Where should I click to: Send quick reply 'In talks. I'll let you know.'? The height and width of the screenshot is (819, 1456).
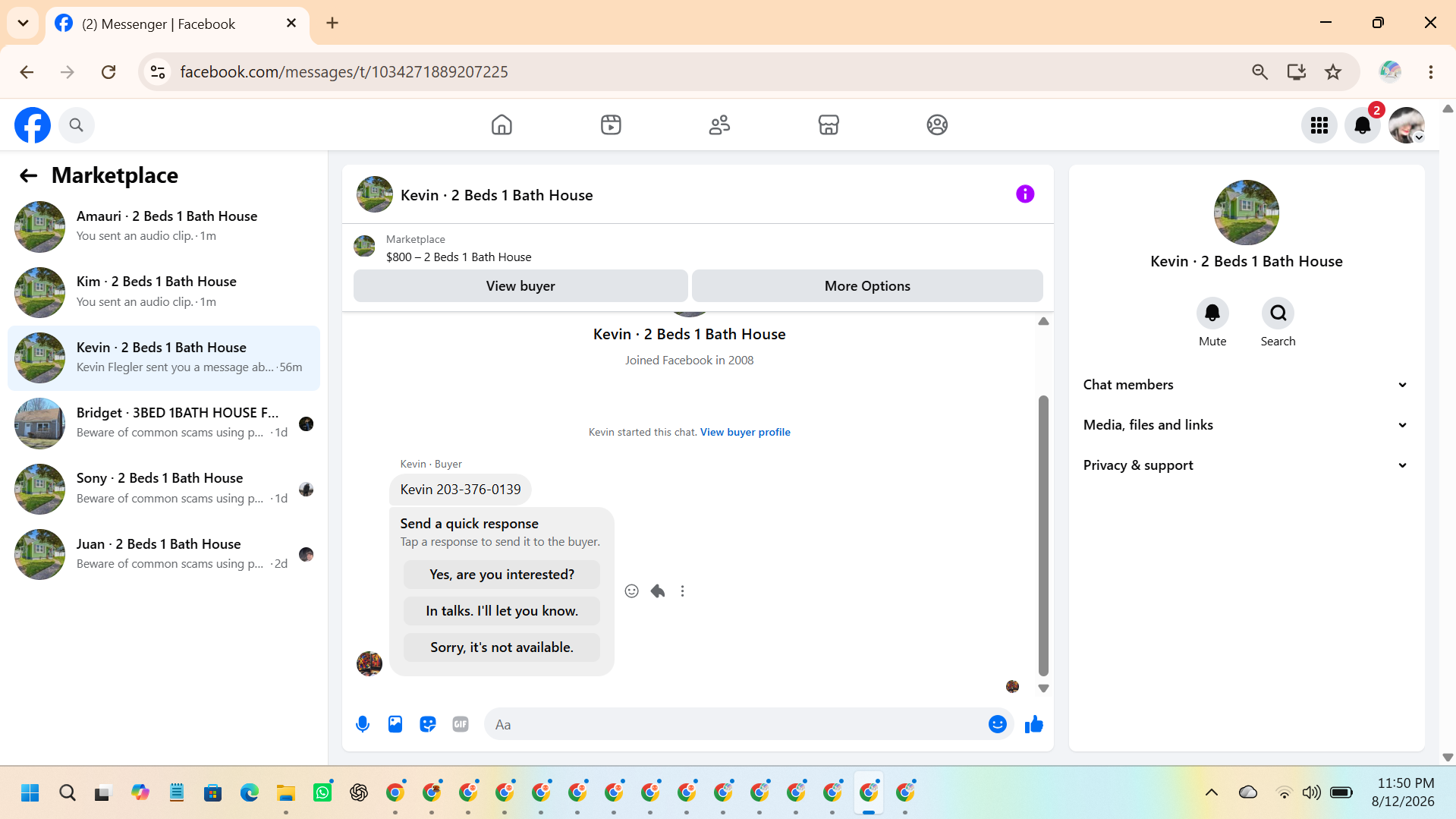(502, 611)
